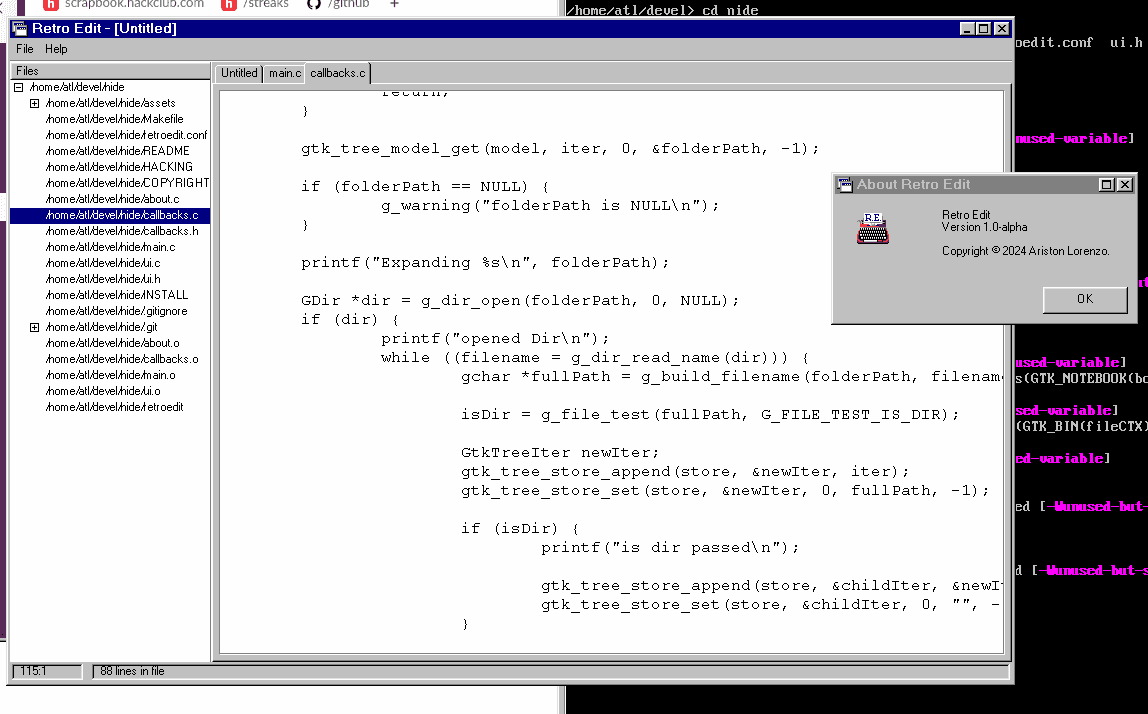The height and width of the screenshot is (714, 1148).
Task: Select HACKING in the file tree
Action: click(119, 167)
